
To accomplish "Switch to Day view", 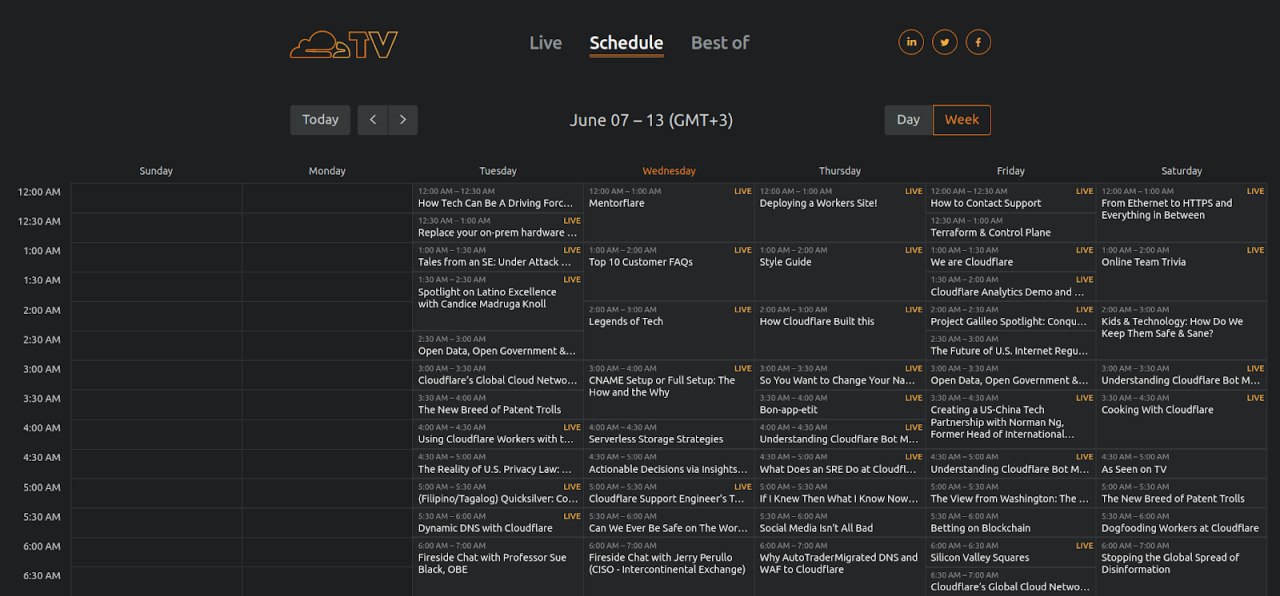I will (908, 120).
